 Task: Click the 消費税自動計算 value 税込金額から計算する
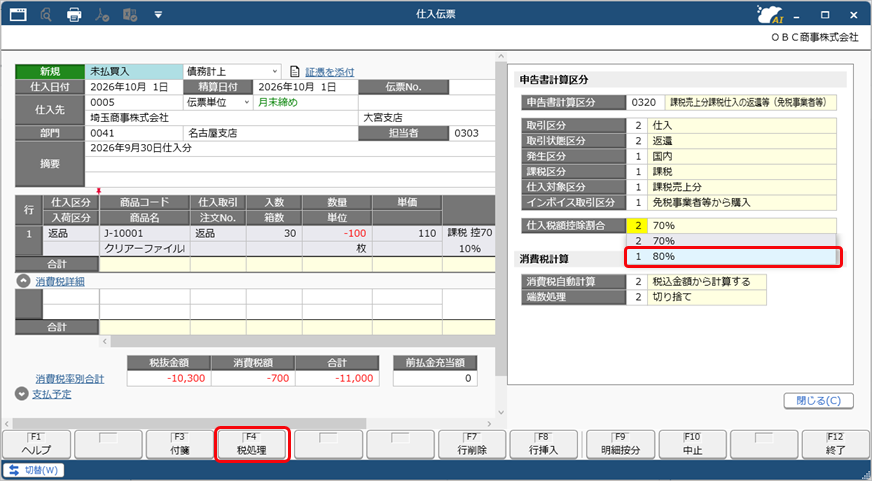pos(707,282)
